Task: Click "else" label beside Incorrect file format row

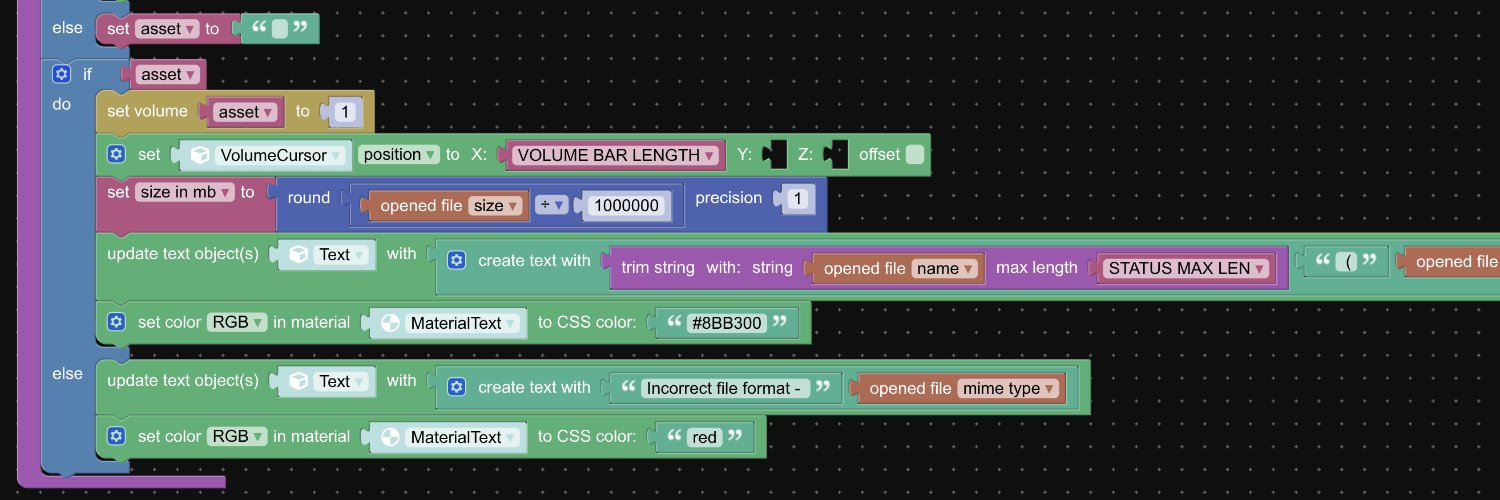Action: coord(68,374)
